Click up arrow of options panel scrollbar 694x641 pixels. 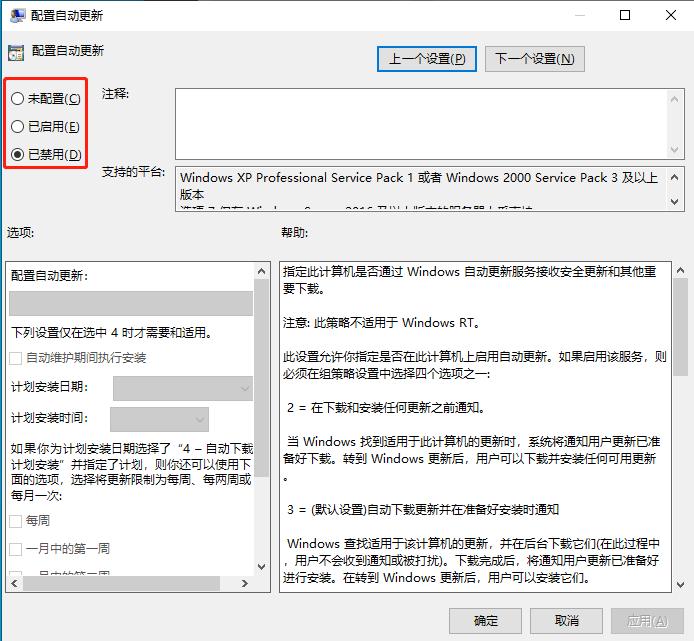point(262,271)
